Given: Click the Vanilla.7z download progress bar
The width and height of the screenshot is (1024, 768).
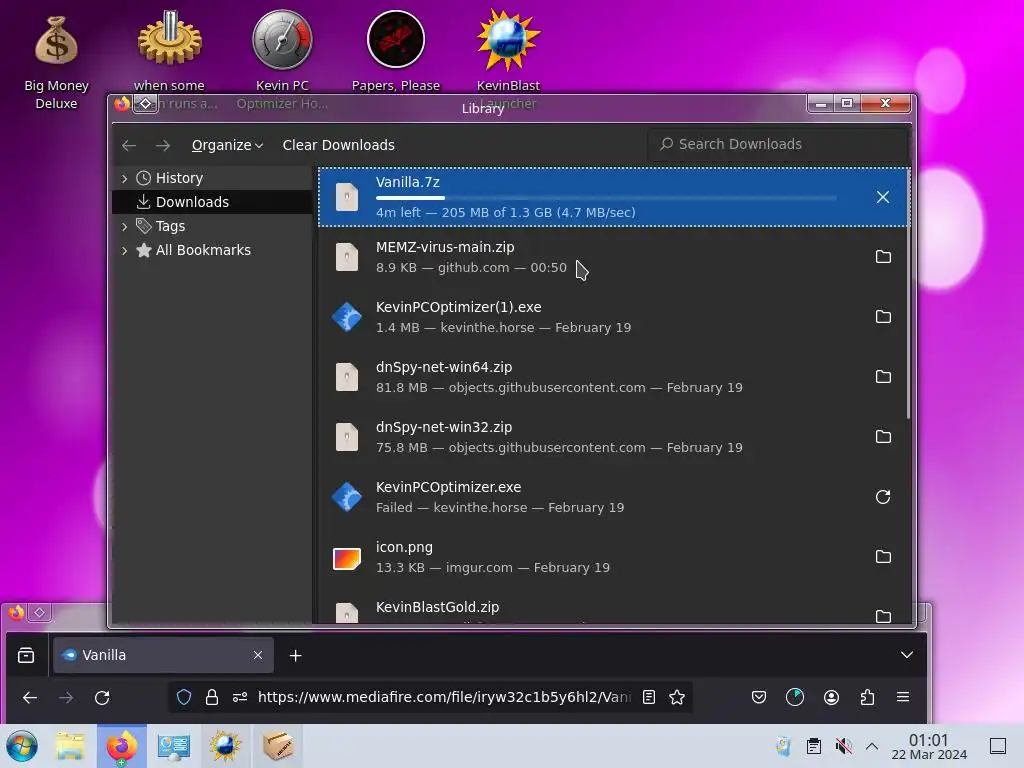Looking at the screenshot, I should [606, 197].
